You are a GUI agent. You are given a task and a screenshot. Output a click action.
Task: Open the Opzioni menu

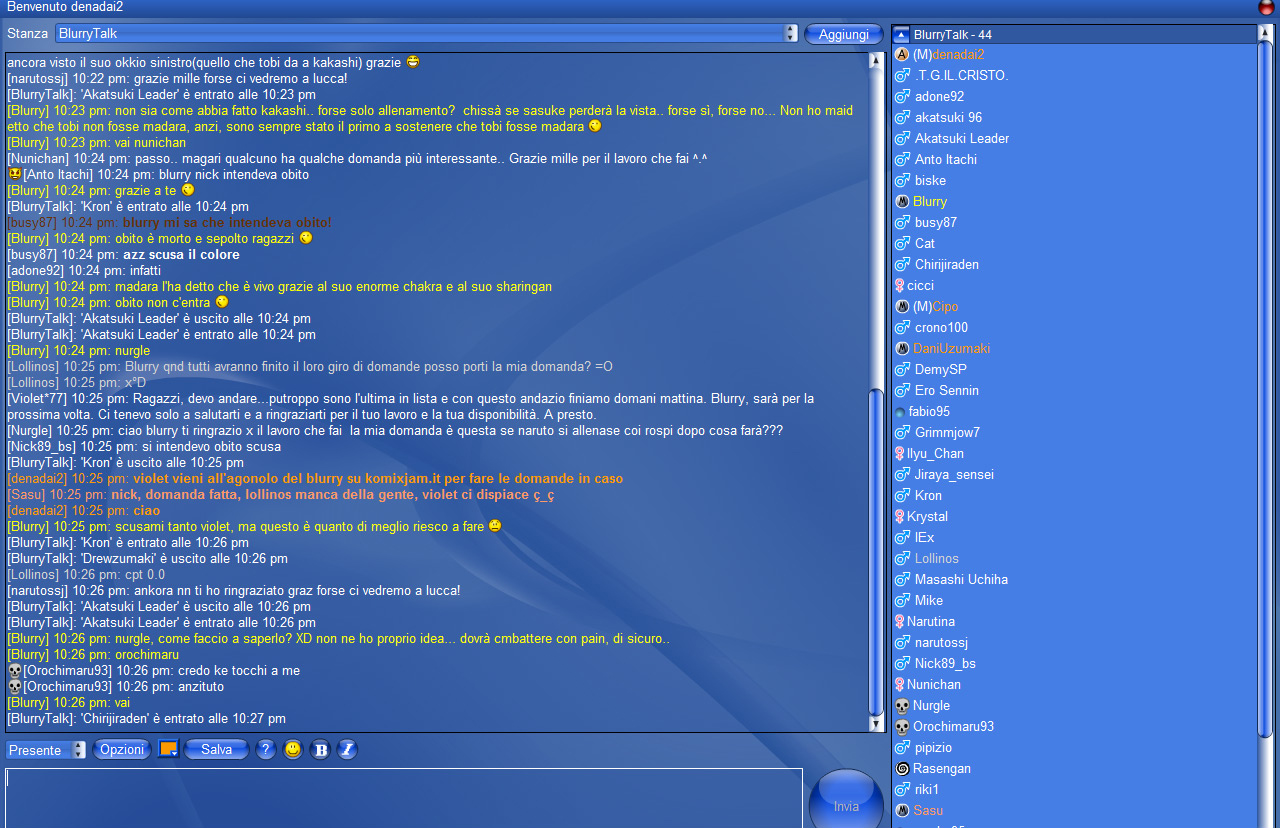tap(122, 750)
